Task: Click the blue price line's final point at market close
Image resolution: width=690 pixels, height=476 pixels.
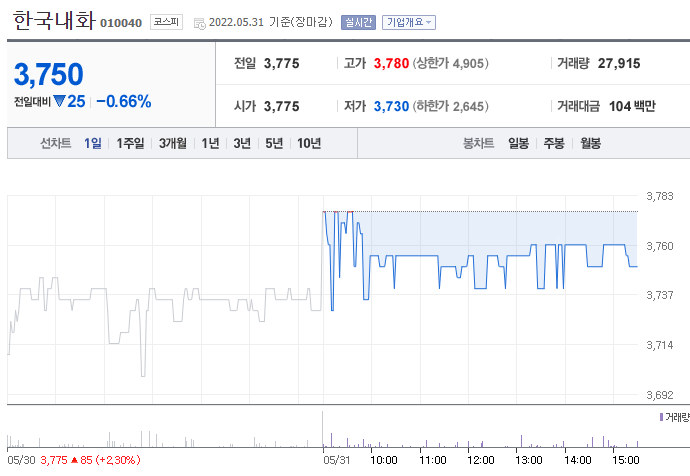Action: [x=636, y=266]
